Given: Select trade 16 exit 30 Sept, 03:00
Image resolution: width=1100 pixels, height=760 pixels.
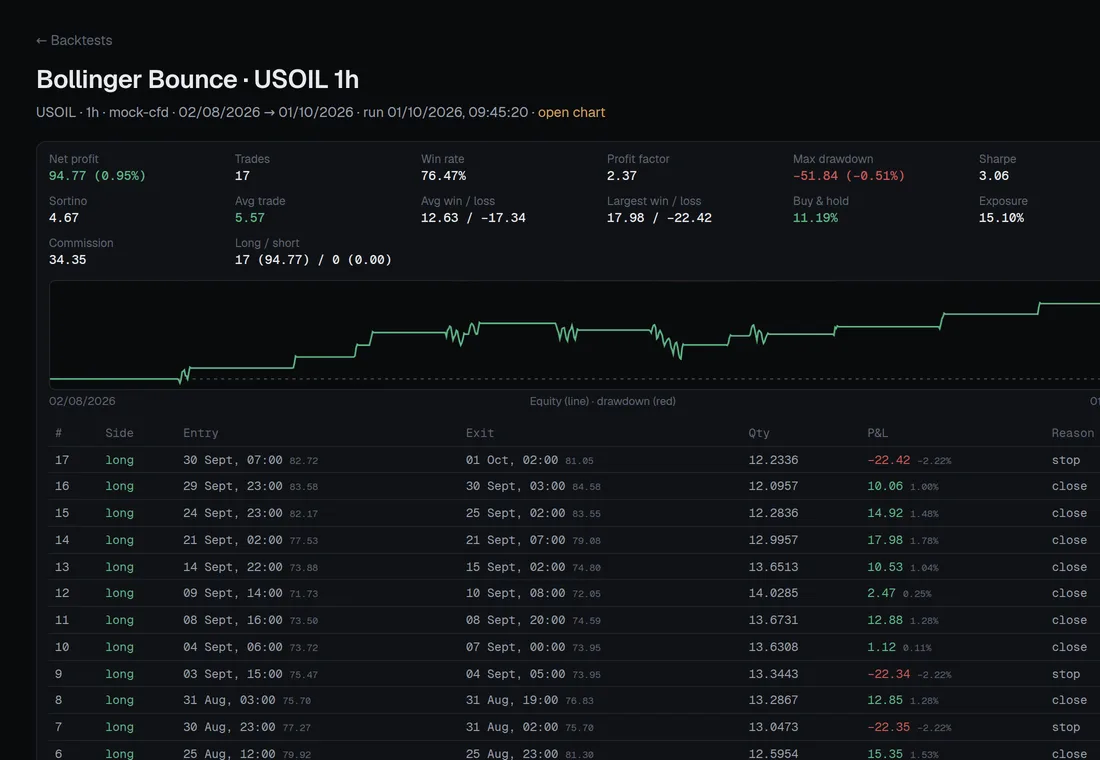Looking at the screenshot, I should (516, 486).
